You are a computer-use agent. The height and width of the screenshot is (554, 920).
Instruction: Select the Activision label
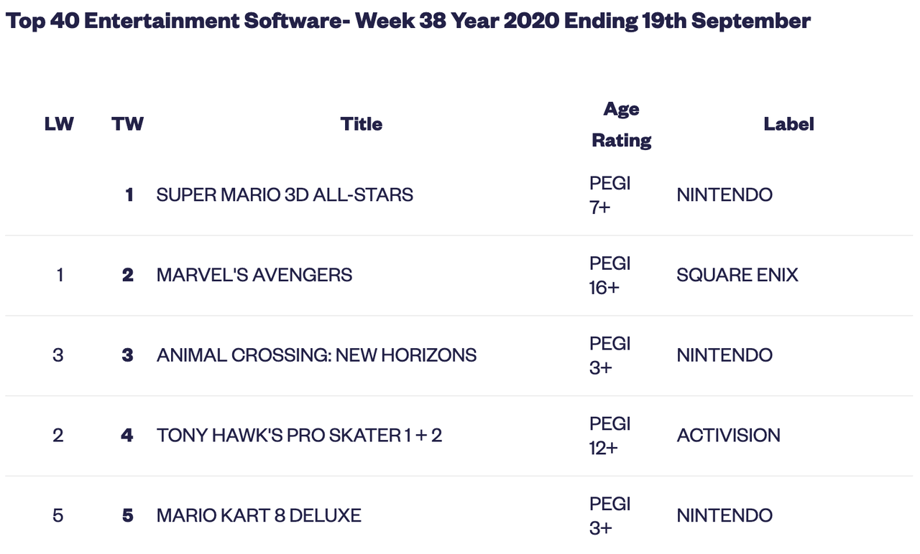tap(726, 435)
